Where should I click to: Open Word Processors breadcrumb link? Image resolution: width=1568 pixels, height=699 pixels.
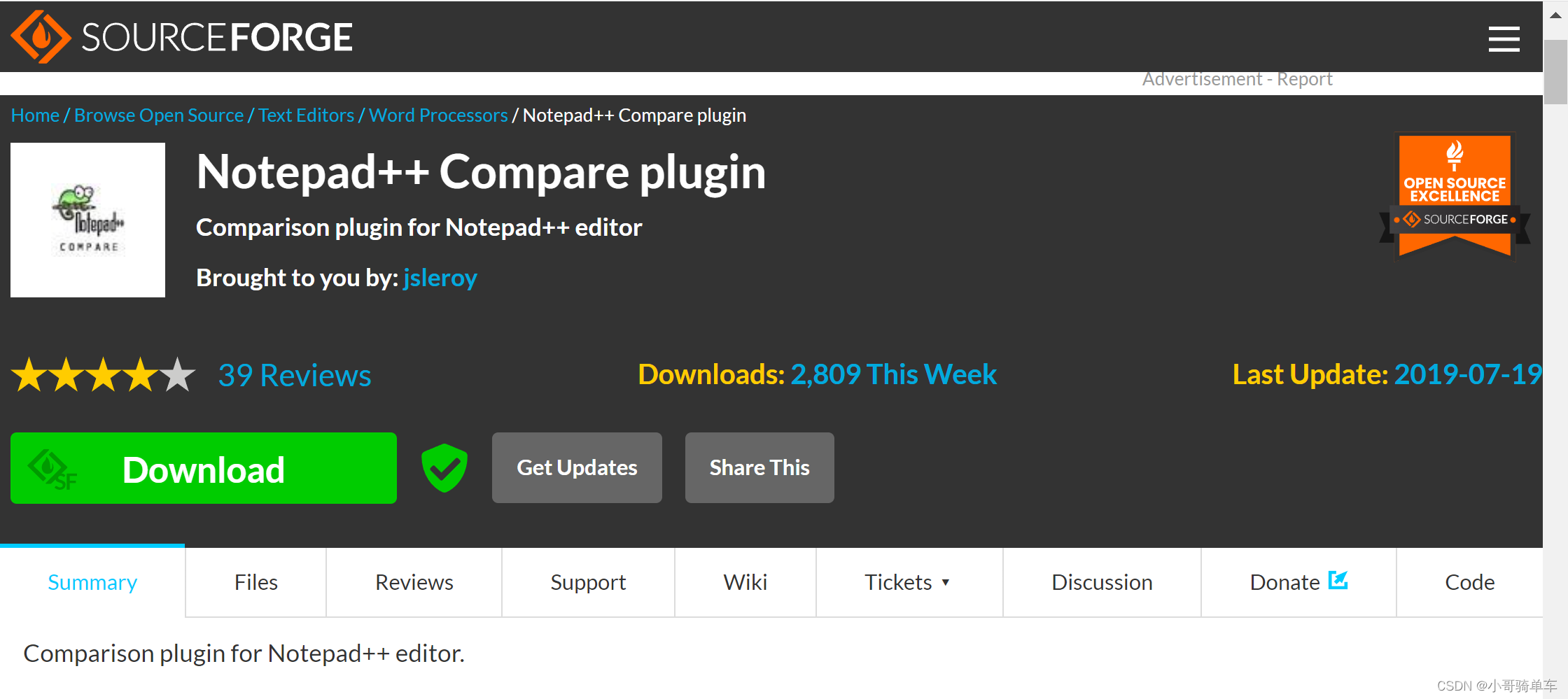438,115
